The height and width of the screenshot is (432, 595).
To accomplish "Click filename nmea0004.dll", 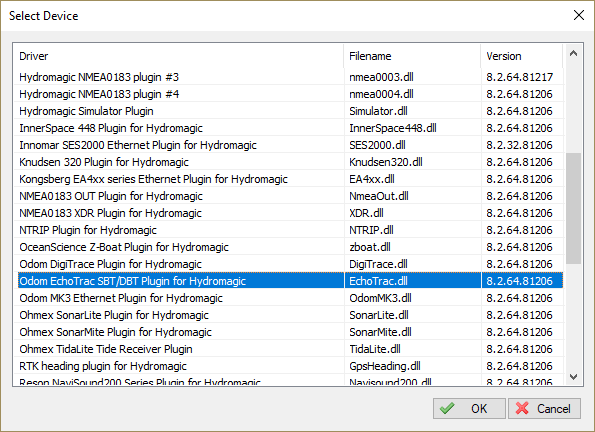I will (381, 94).
